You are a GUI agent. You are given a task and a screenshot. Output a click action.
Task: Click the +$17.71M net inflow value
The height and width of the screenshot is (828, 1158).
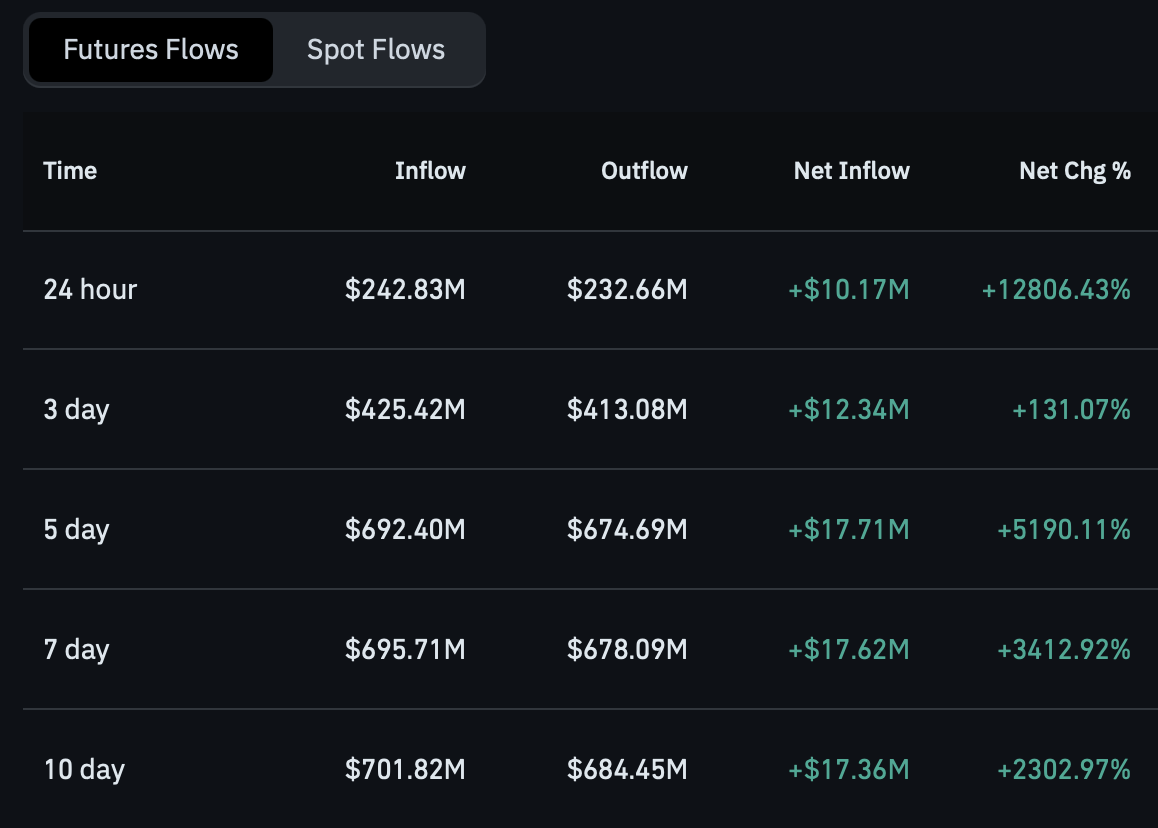click(849, 530)
